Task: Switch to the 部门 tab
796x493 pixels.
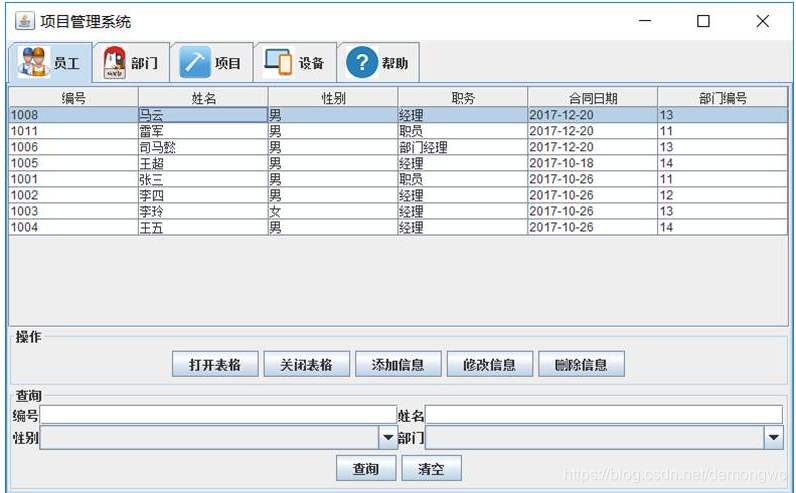Action: (x=131, y=62)
